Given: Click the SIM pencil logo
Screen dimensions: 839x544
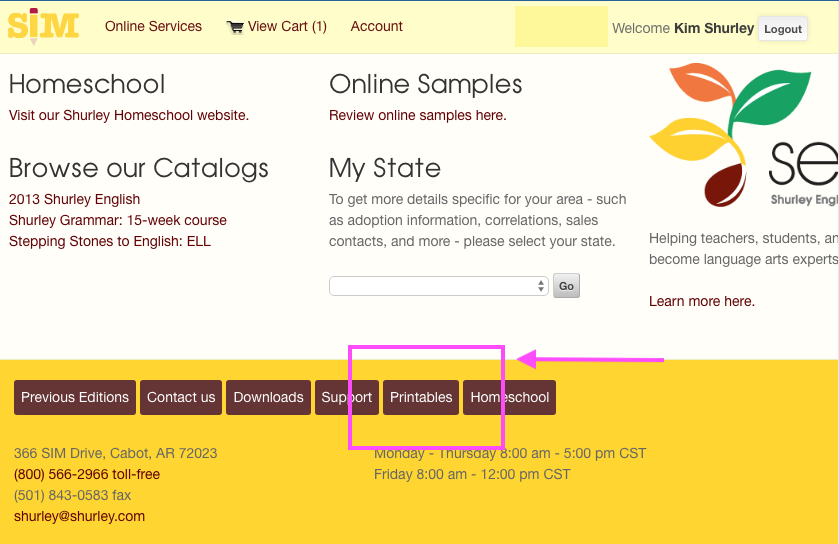Looking at the screenshot, I should click(43, 26).
